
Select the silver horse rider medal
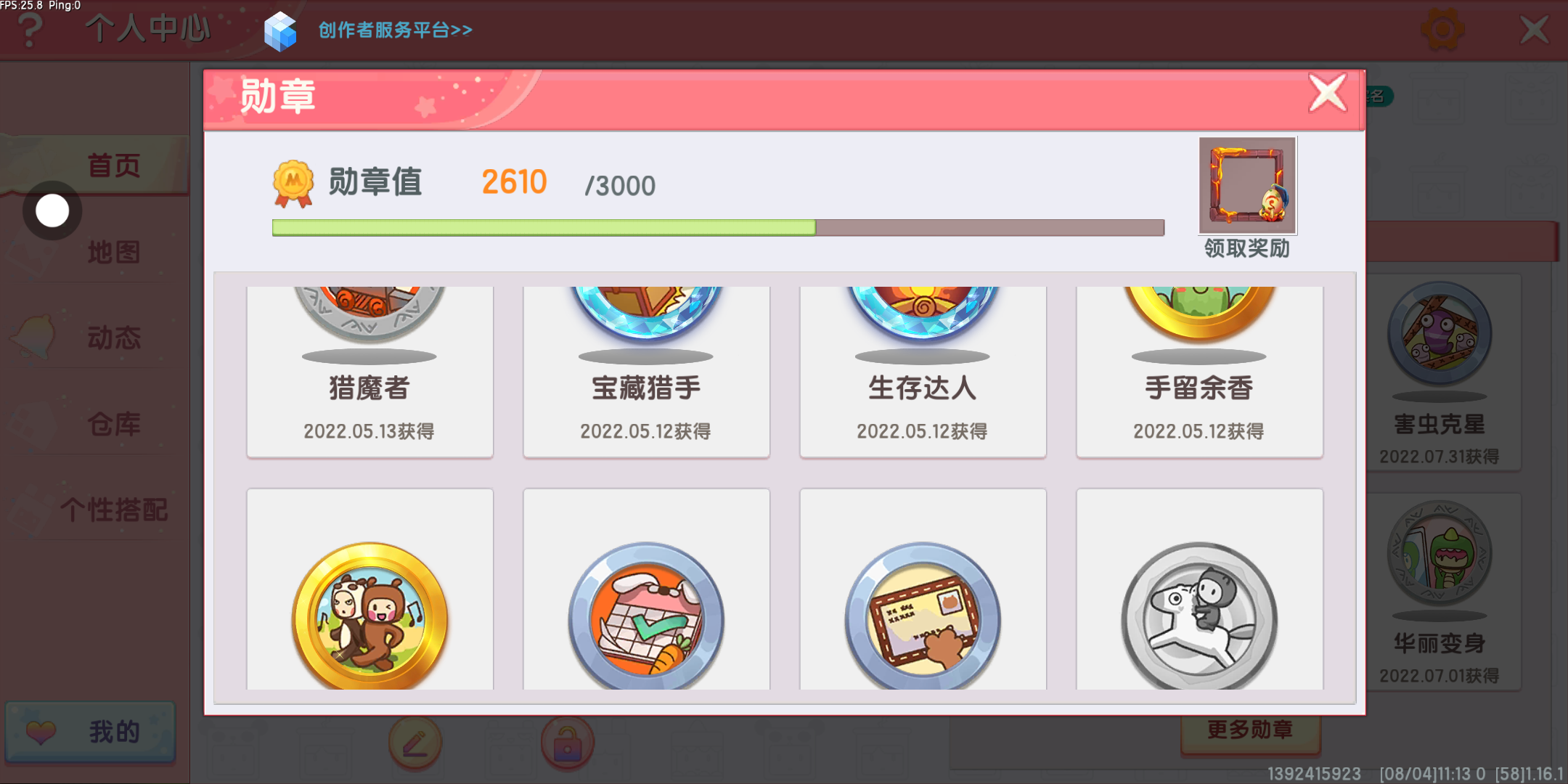point(1199,617)
